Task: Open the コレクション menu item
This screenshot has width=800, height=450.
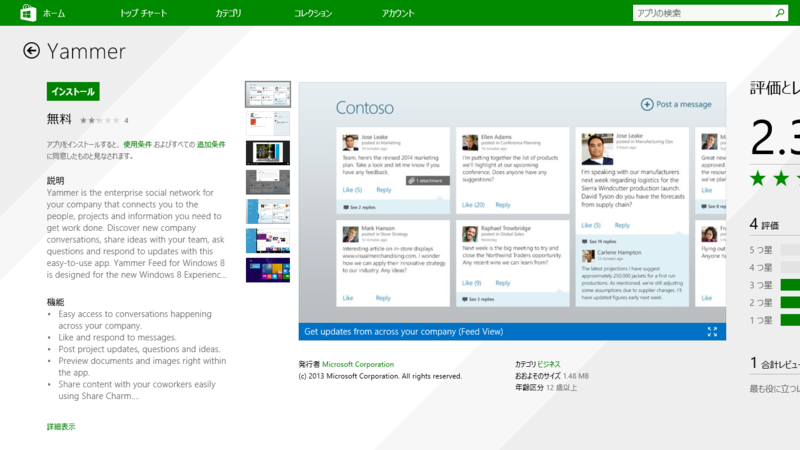Action: 313,13
